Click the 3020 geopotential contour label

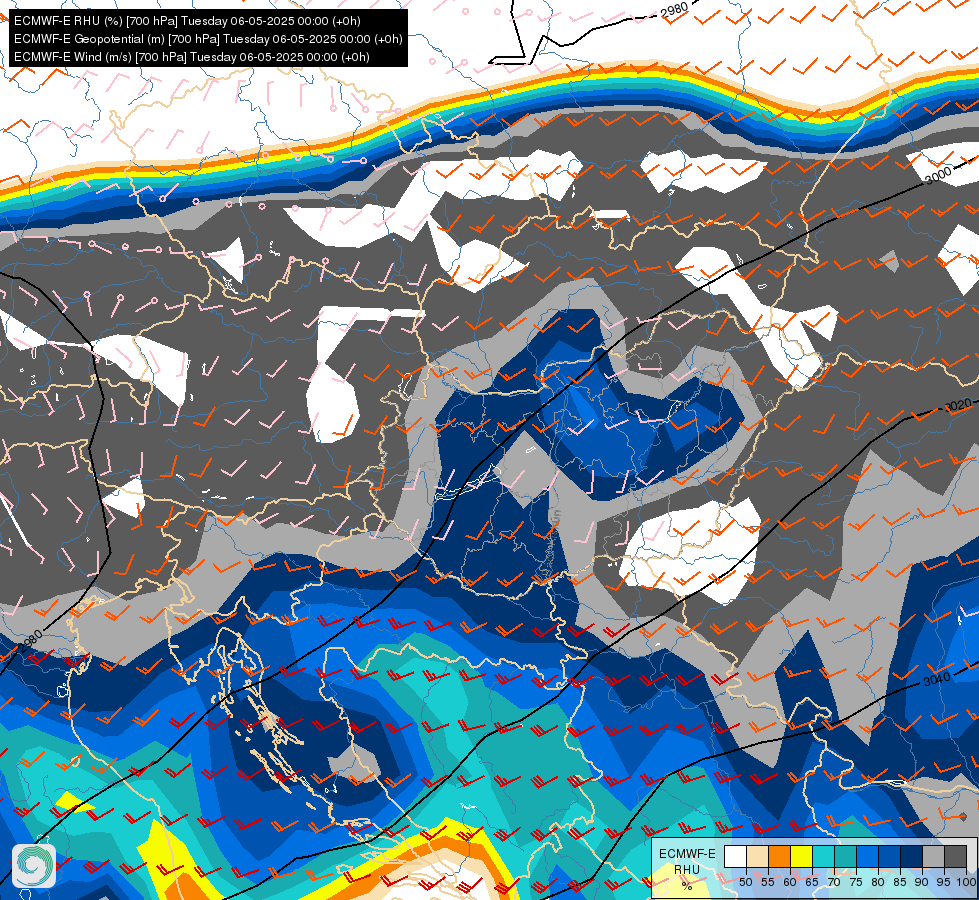(x=958, y=406)
